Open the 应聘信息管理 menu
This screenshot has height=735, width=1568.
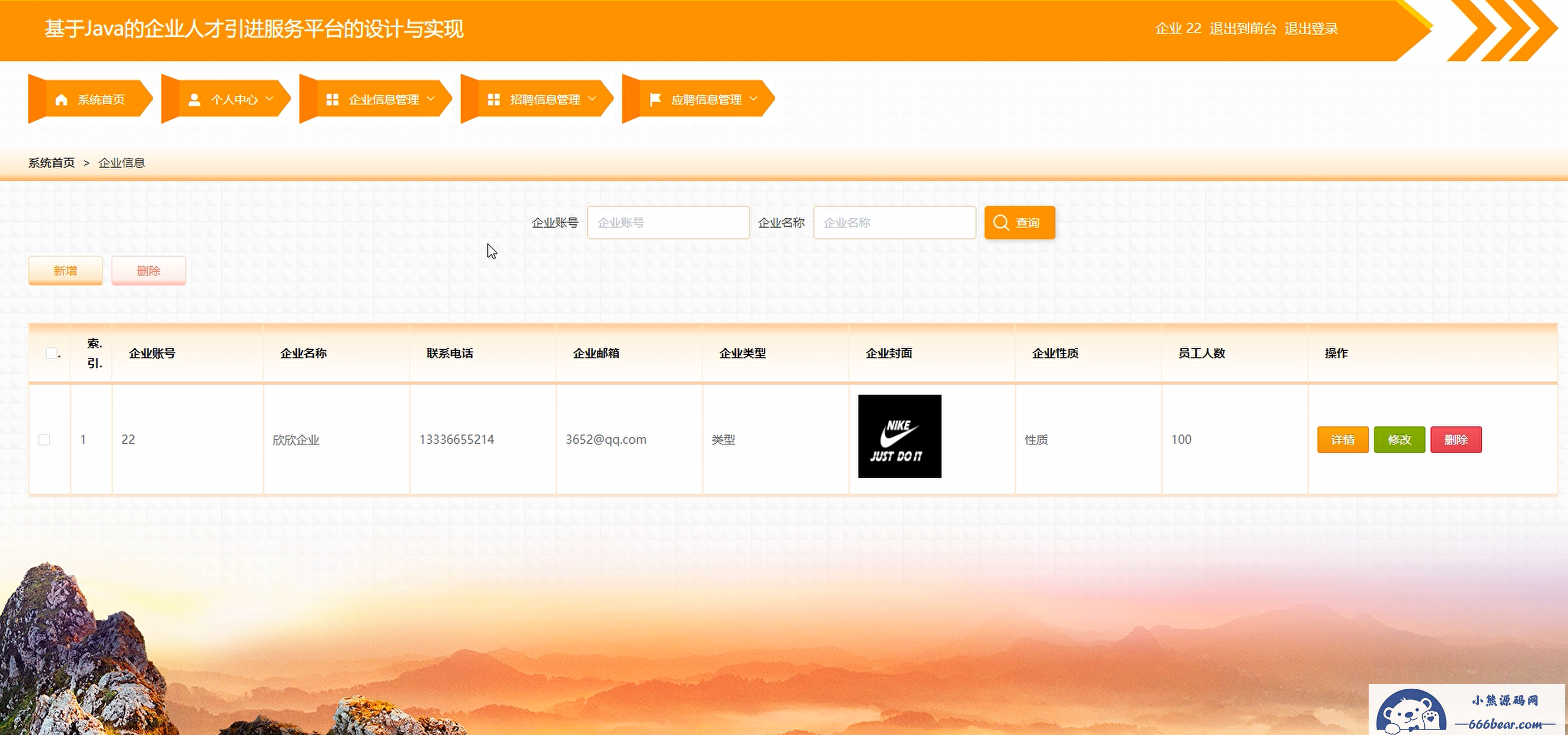[x=699, y=99]
